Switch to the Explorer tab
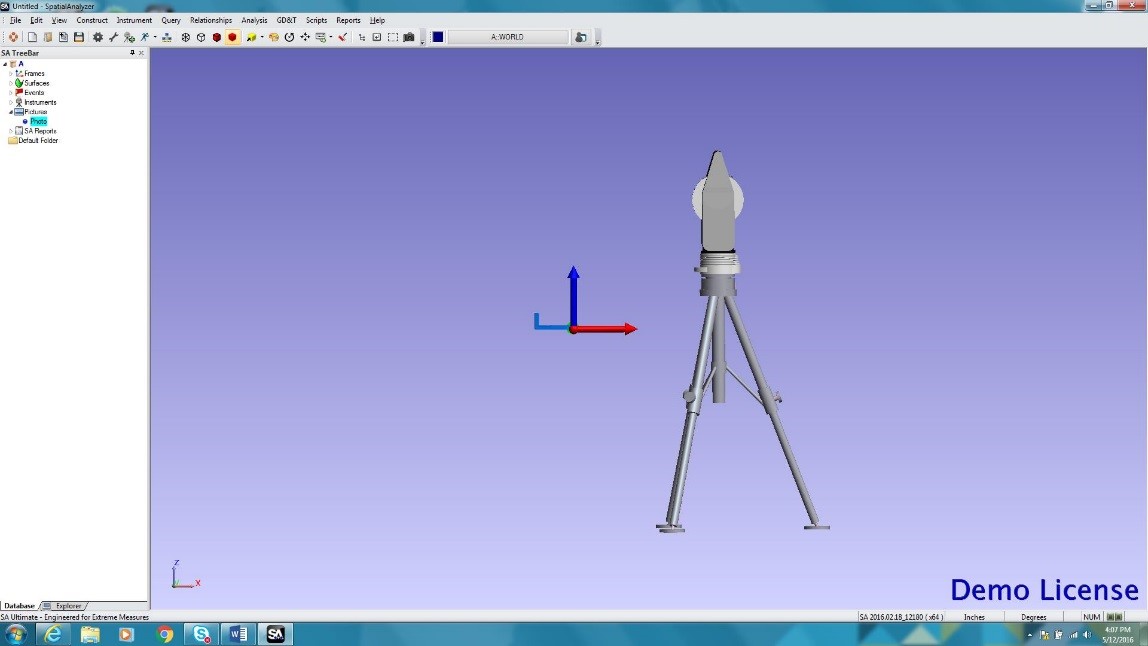Image resolution: width=1148 pixels, height=646 pixels. click(x=66, y=606)
